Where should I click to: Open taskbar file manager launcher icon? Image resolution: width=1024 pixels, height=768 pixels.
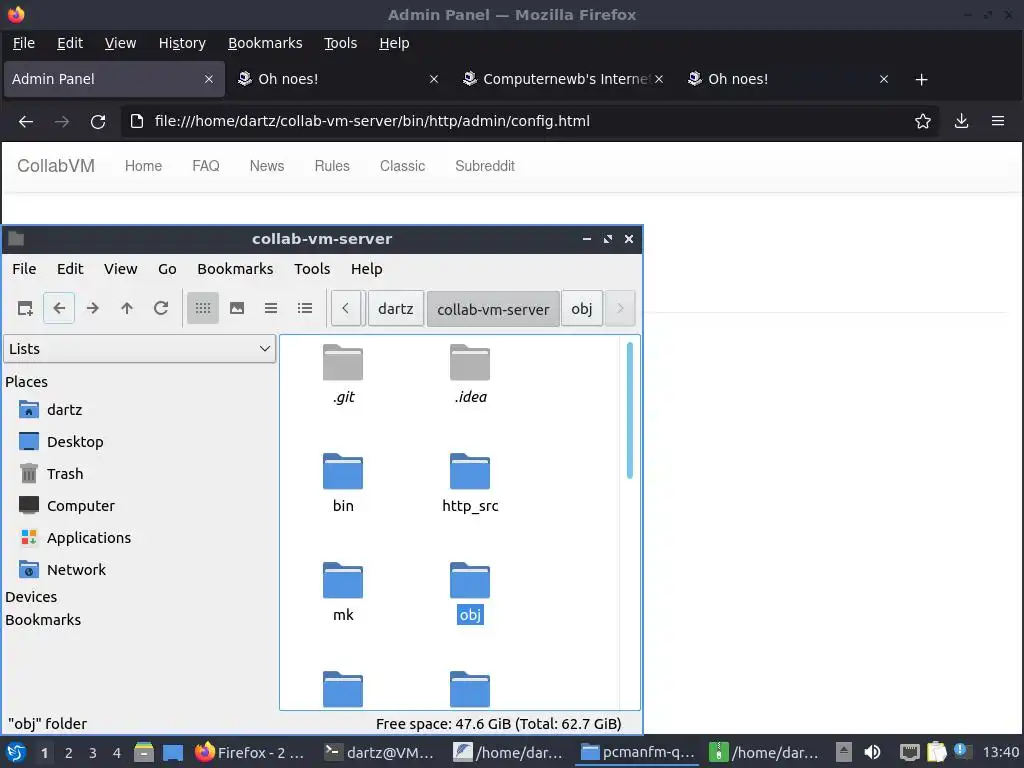(x=144, y=752)
